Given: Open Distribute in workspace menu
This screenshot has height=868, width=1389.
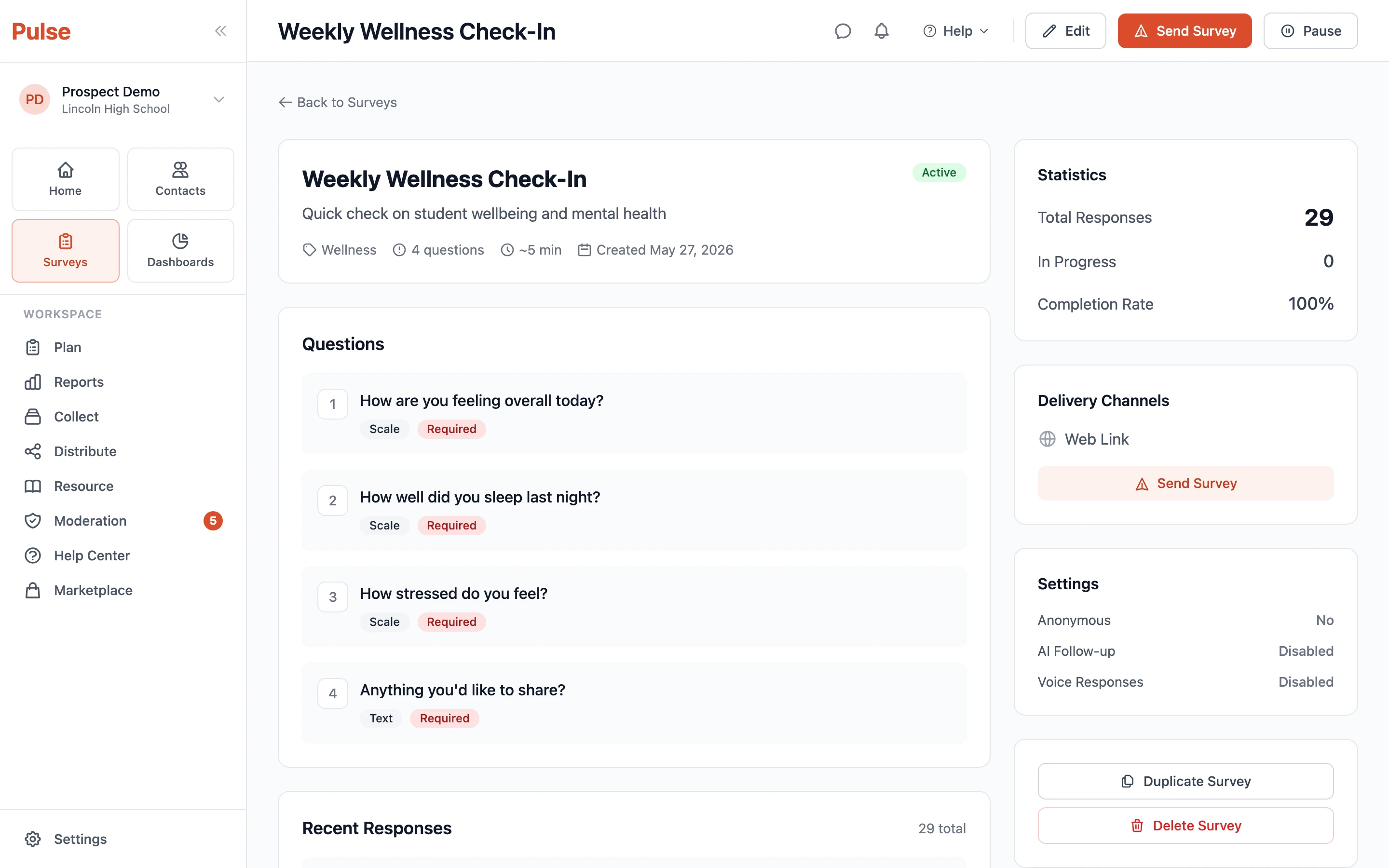Looking at the screenshot, I should pos(123,451).
